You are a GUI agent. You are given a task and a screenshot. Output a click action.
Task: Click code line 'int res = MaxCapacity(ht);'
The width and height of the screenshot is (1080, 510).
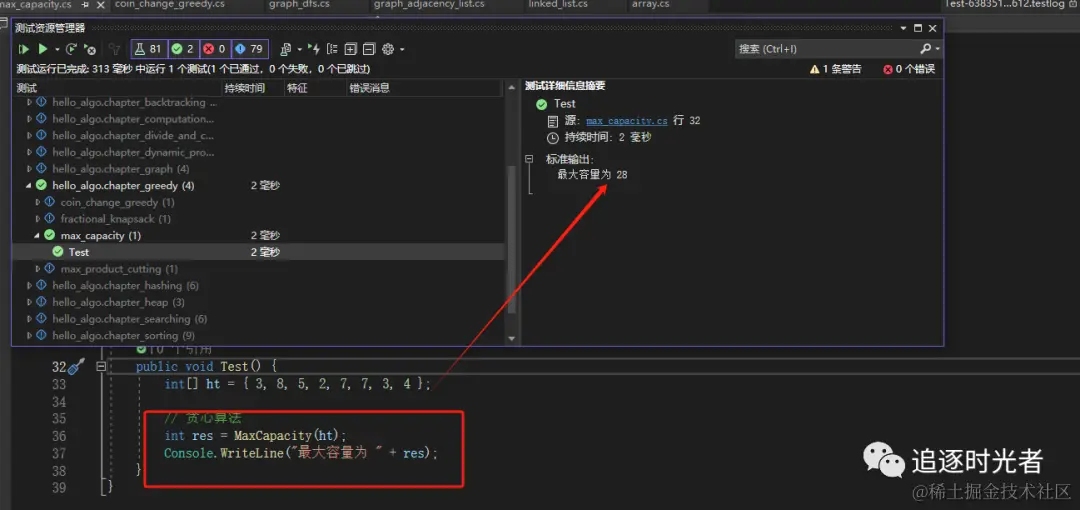[x=256, y=436]
